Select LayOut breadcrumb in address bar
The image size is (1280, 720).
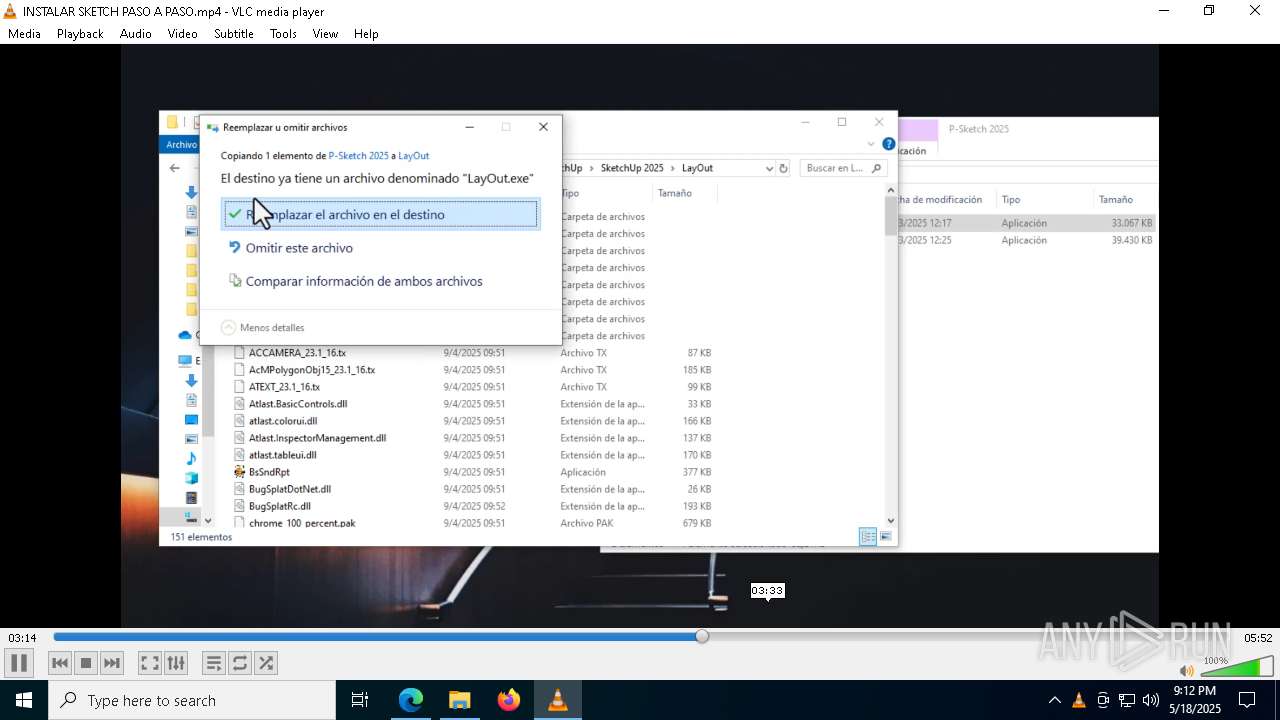pos(698,168)
